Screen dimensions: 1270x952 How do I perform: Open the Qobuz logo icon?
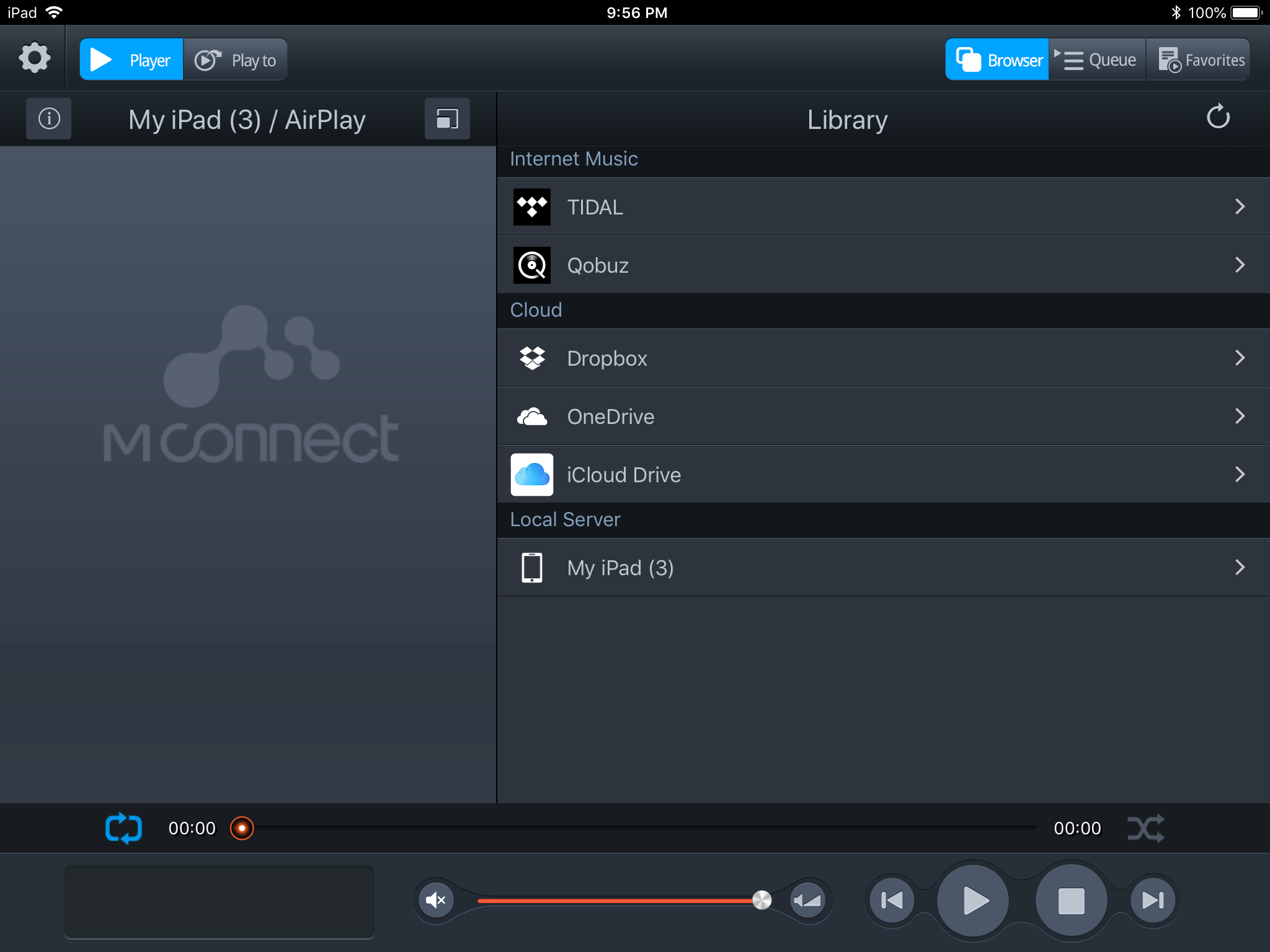coord(531,265)
